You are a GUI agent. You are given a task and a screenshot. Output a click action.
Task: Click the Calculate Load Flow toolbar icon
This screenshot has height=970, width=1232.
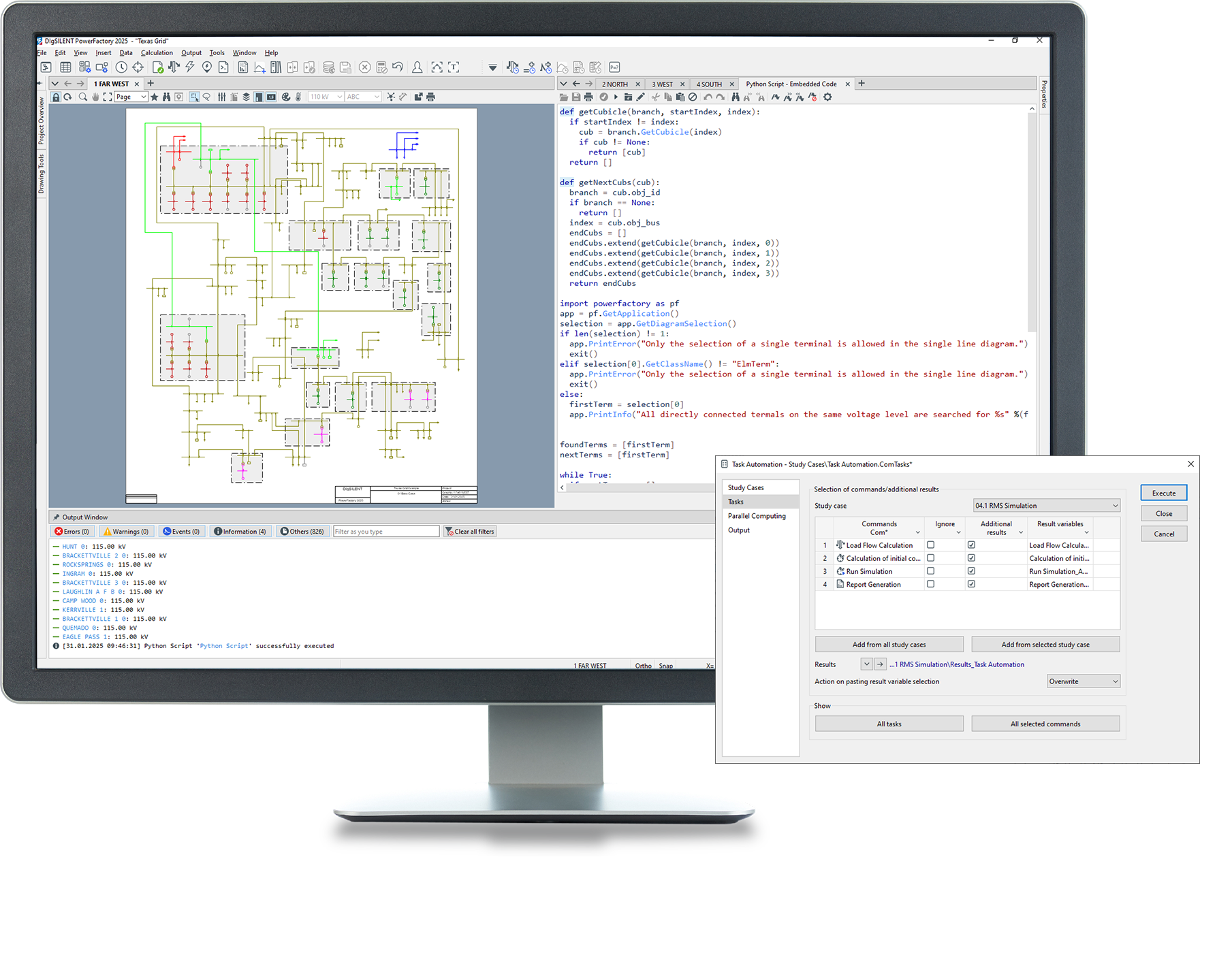[174, 67]
